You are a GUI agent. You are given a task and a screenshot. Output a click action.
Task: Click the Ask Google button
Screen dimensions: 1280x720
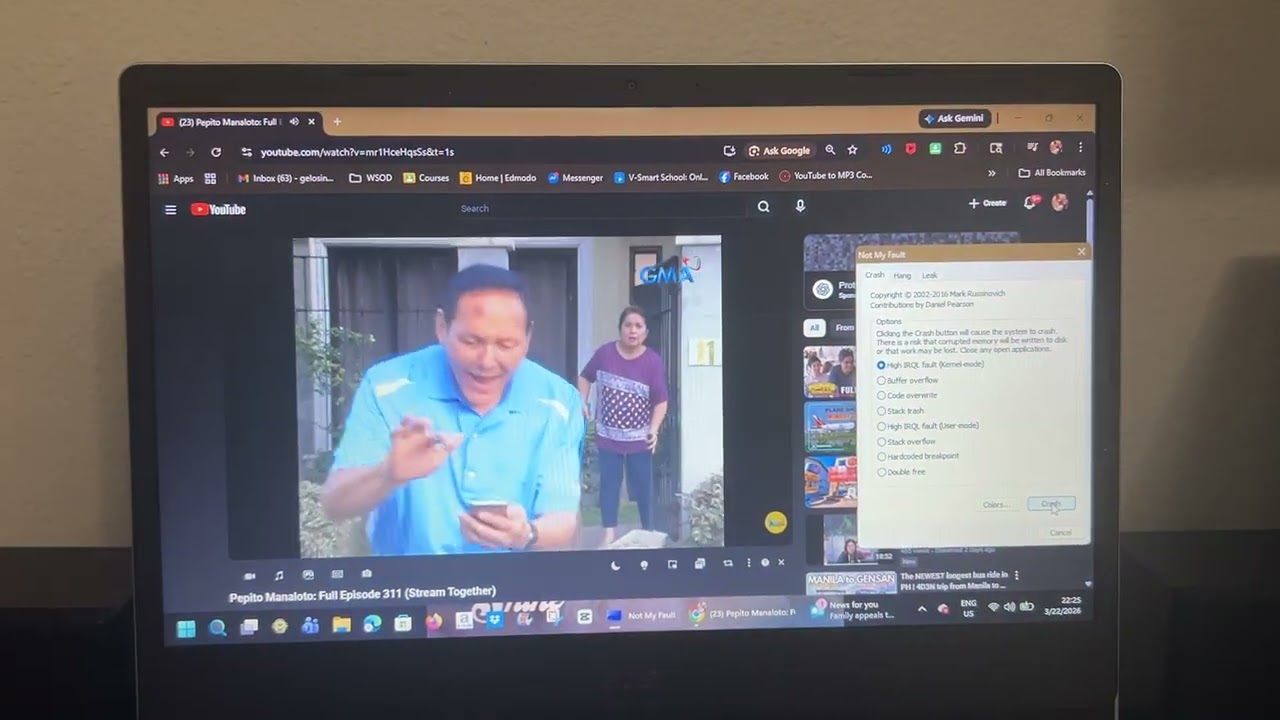pos(780,151)
